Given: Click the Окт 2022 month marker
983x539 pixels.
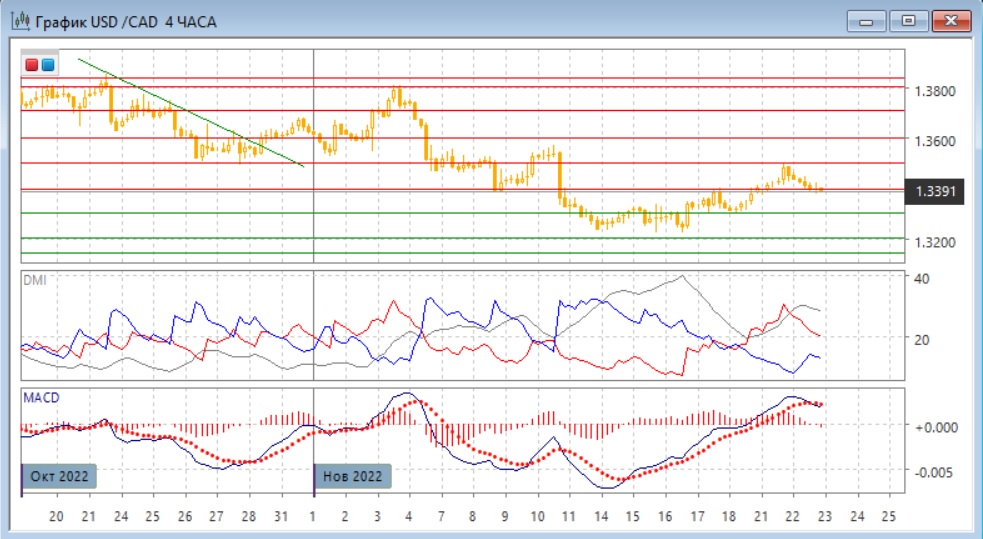Looking at the screenshot, I should point(60,476).
